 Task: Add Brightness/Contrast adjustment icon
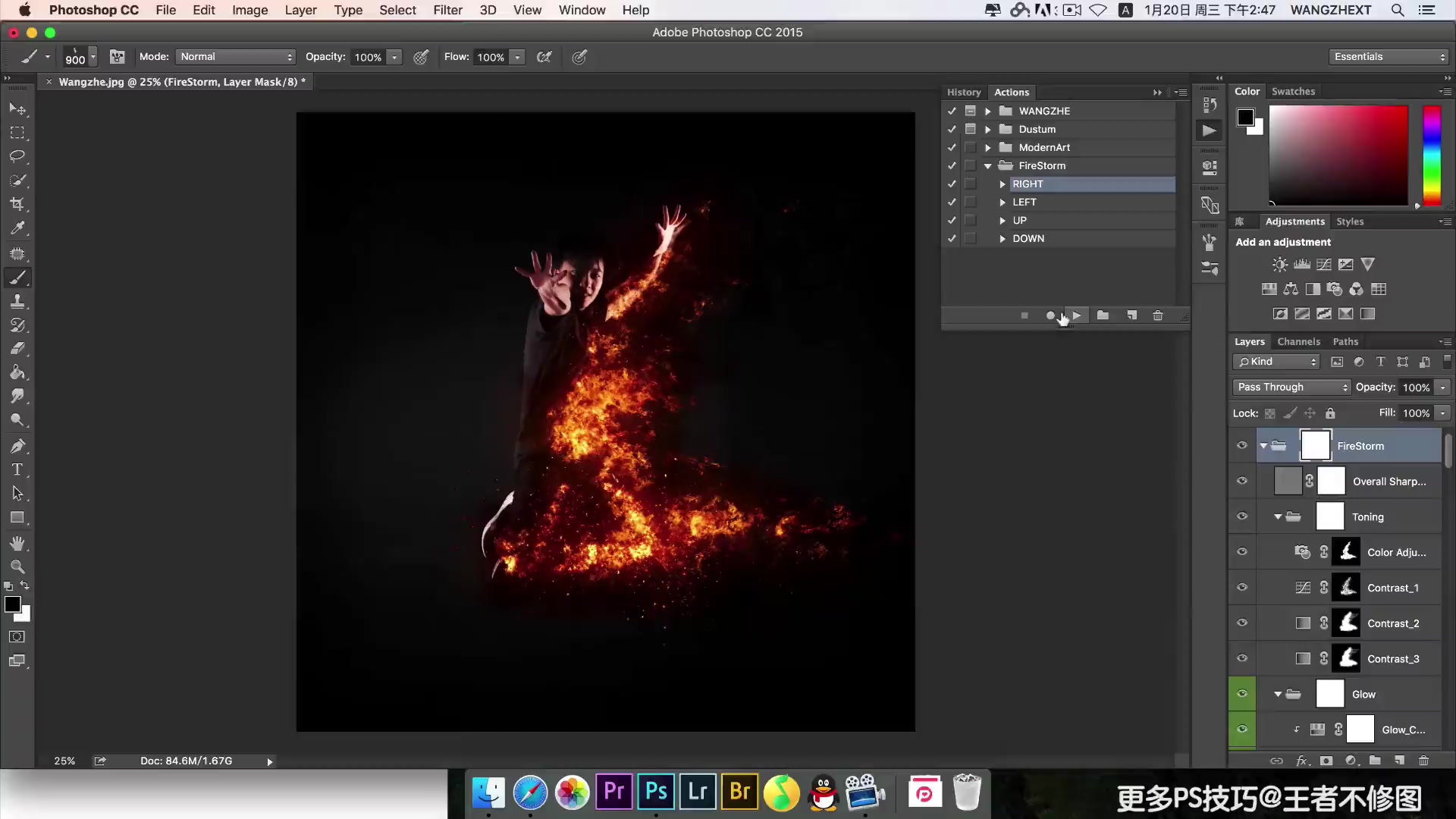pos(1280,265)
